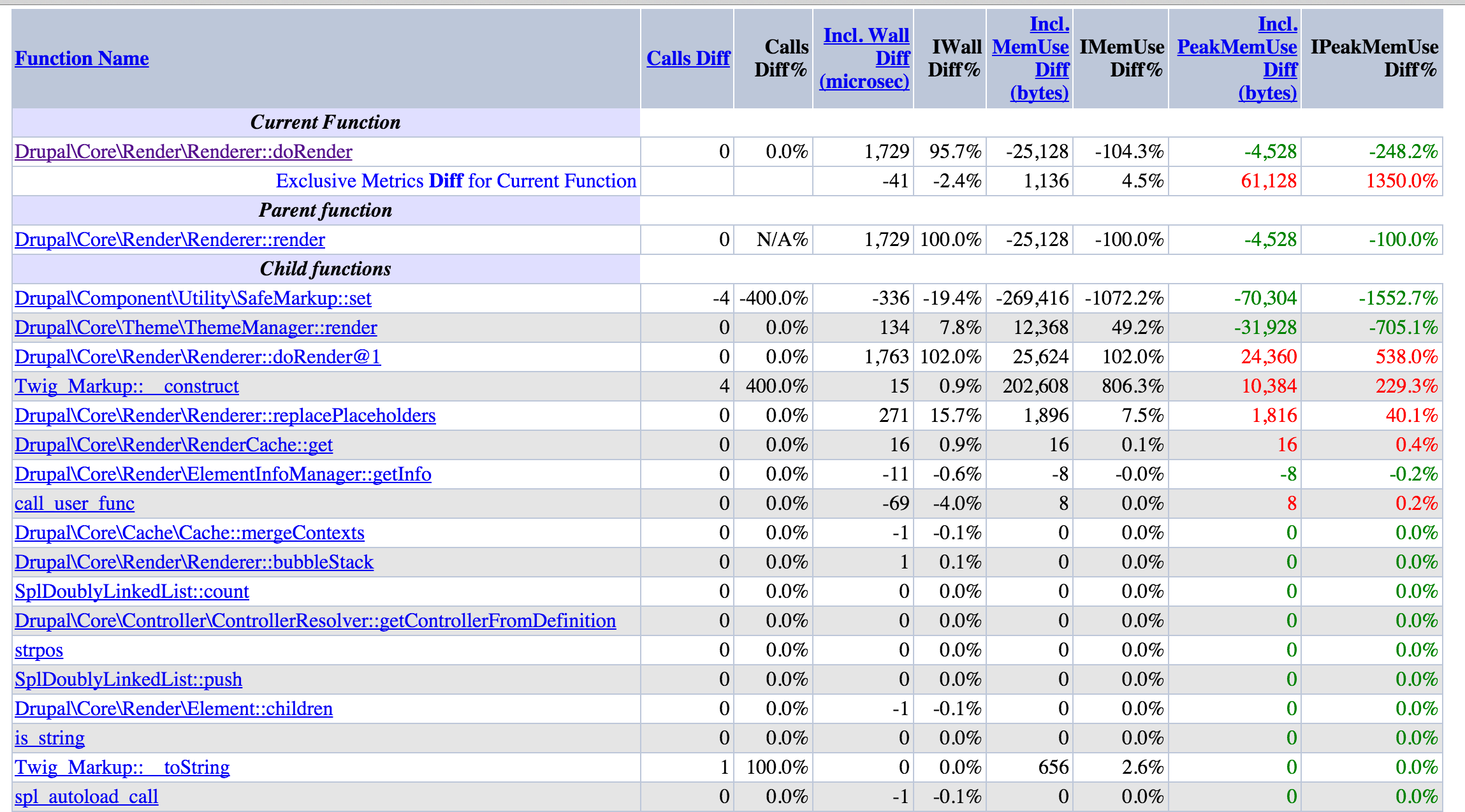Viewport: 1465px width, 812px height.
Task: Open Twig_Markup::__toString function link
Action: [x=122, y=767]
